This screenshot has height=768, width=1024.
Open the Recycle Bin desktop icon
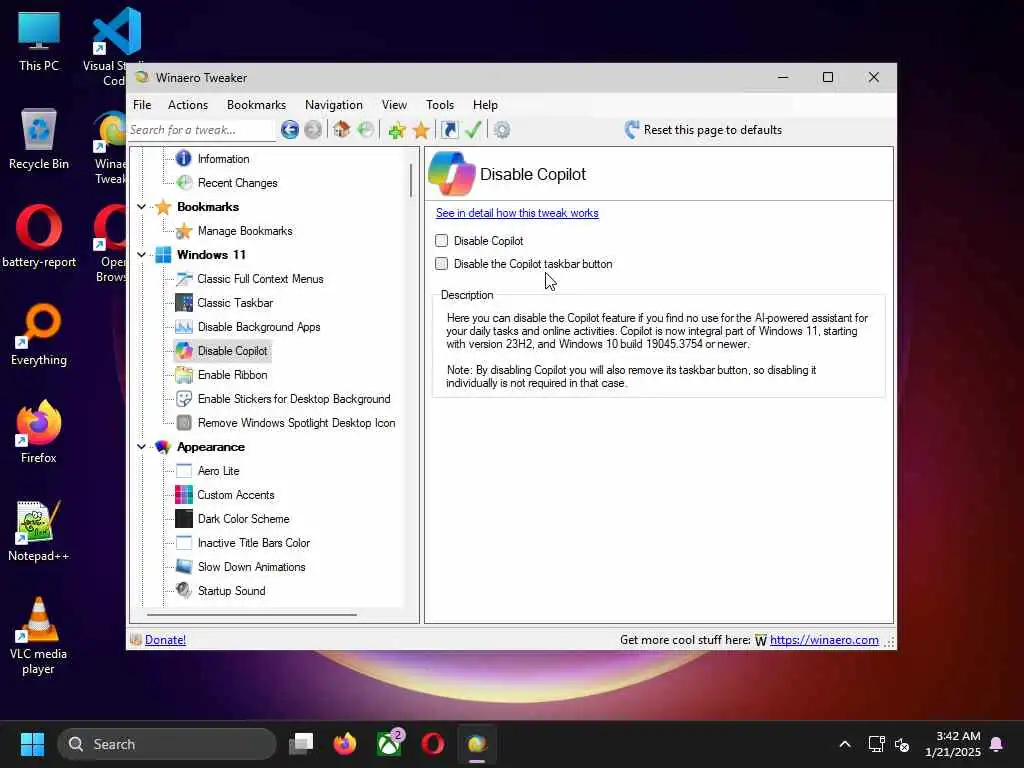(x=39, y=138)
